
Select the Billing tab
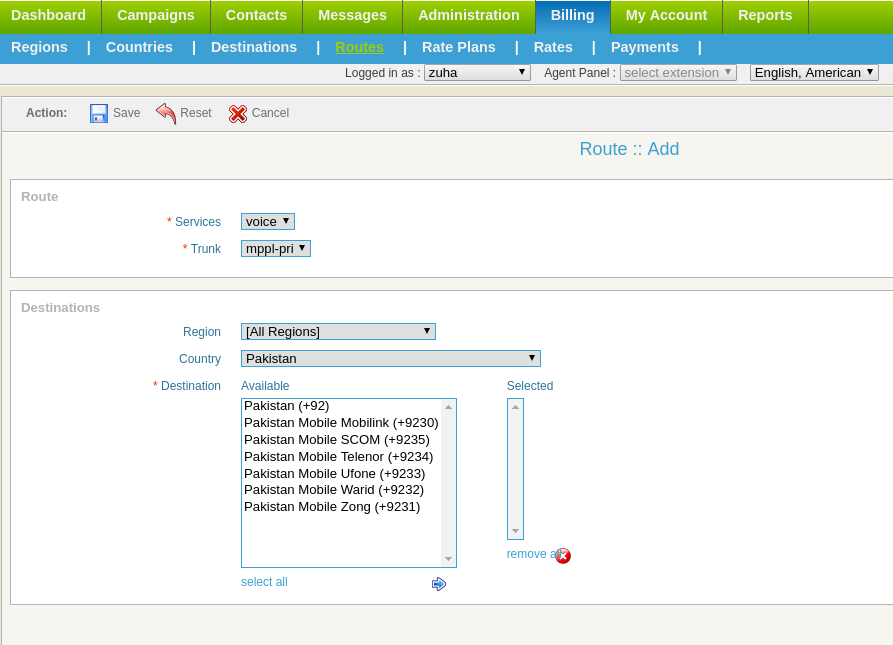pyautogui.click(x=572, y=15)
